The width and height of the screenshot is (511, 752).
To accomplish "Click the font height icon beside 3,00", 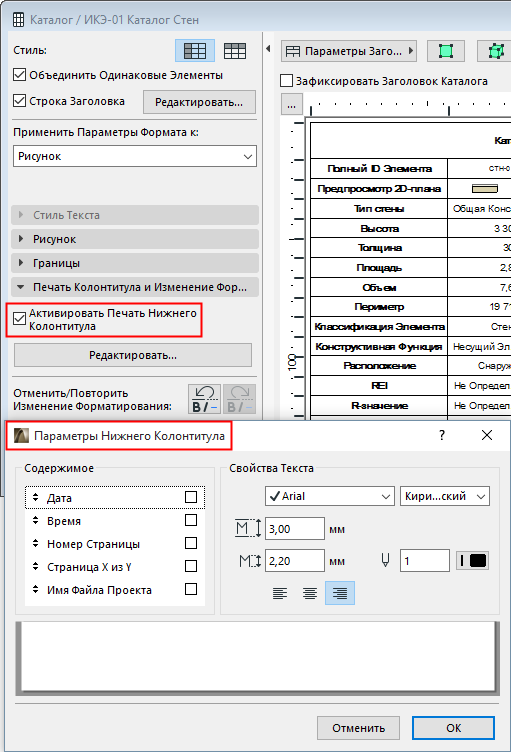I will click(x=248, y=529).
